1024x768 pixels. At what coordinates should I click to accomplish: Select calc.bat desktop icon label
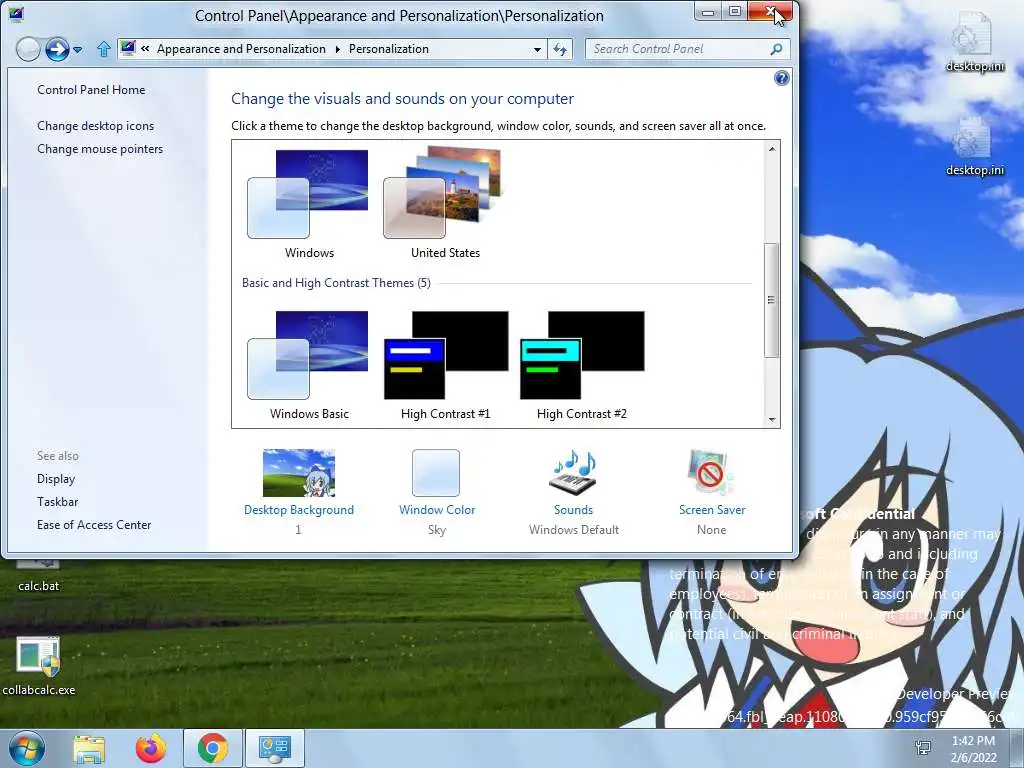pyautogui.click(x=39, y=586)
